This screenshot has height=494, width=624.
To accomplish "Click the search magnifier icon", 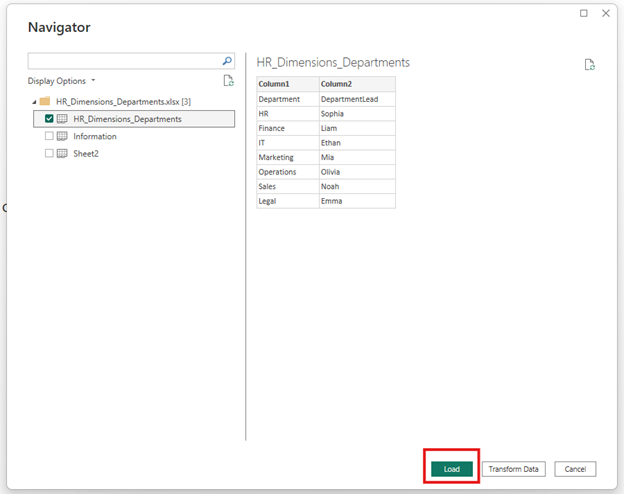I will tap(227, 61).
